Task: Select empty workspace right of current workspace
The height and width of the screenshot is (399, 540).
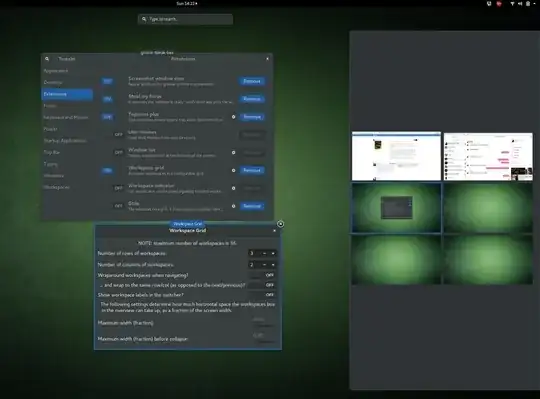Action: (488, 208)
